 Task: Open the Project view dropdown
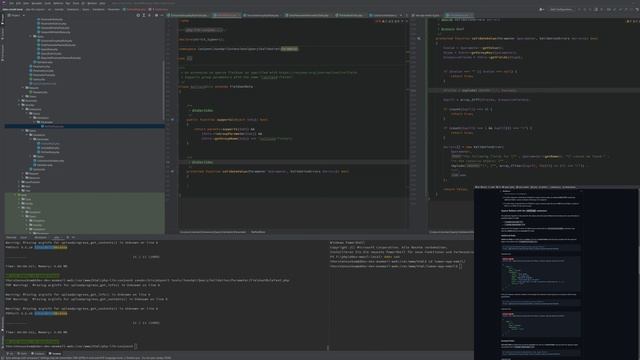(16, 15)
